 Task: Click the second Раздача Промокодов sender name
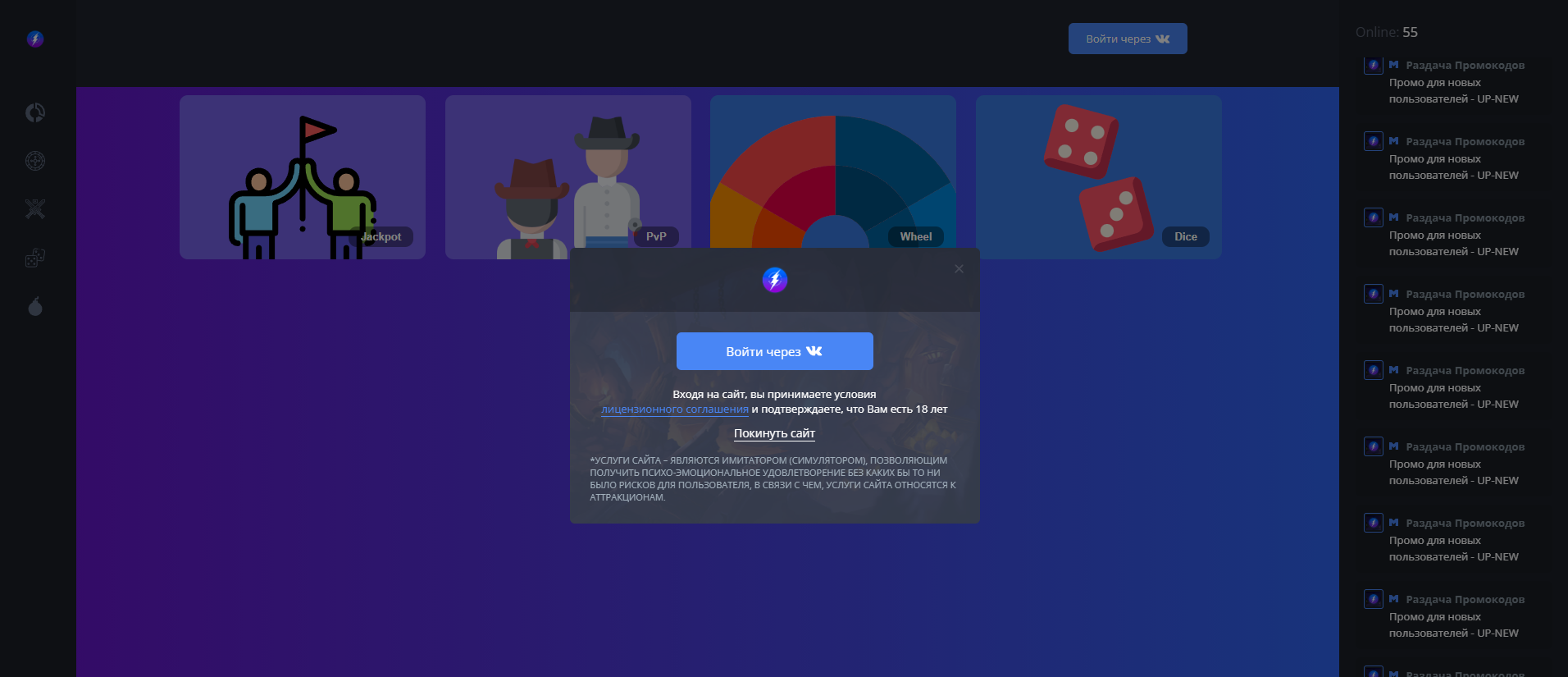pos(1465,142)
